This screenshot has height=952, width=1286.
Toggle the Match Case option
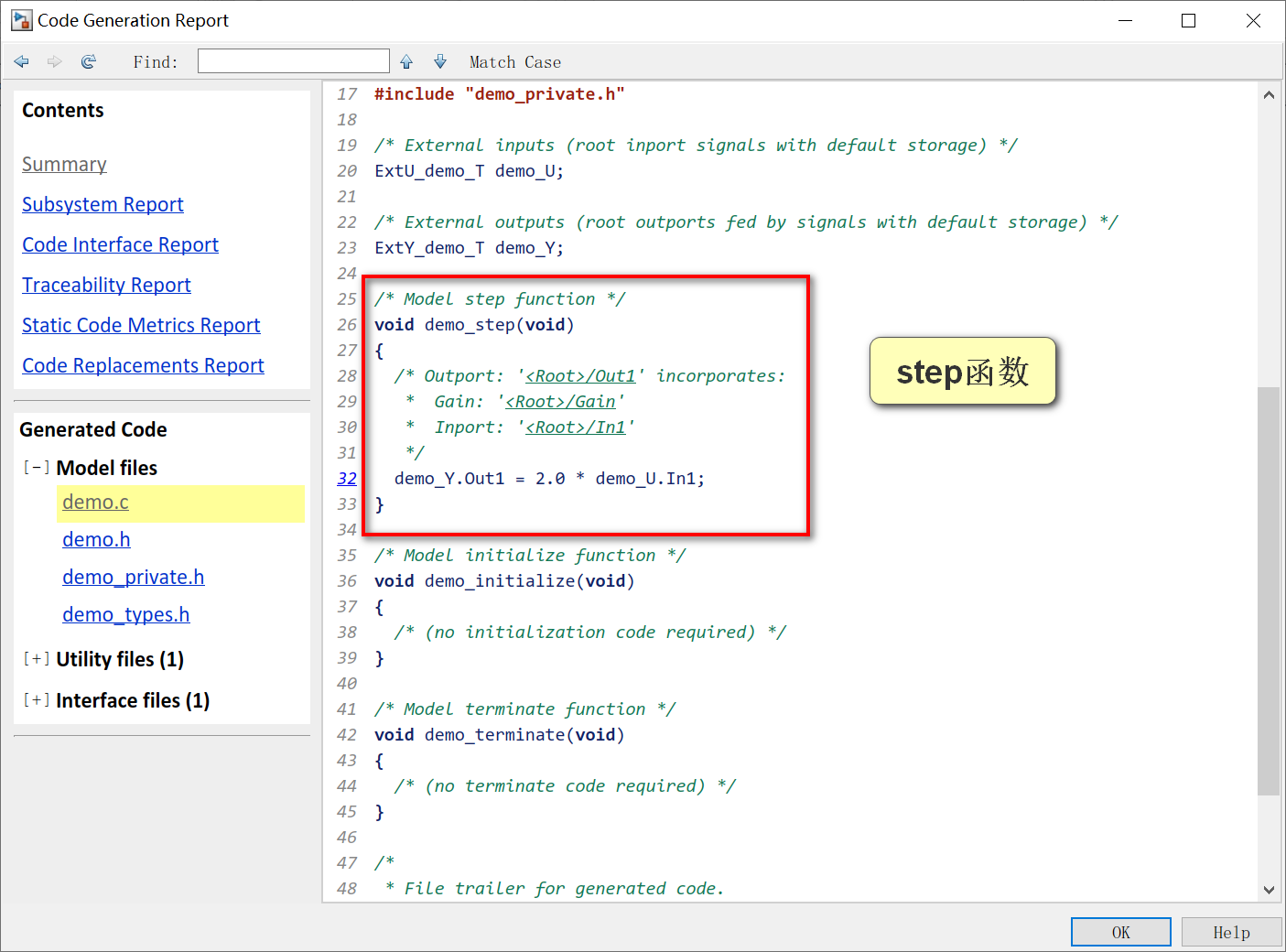(x=515, y=62)
